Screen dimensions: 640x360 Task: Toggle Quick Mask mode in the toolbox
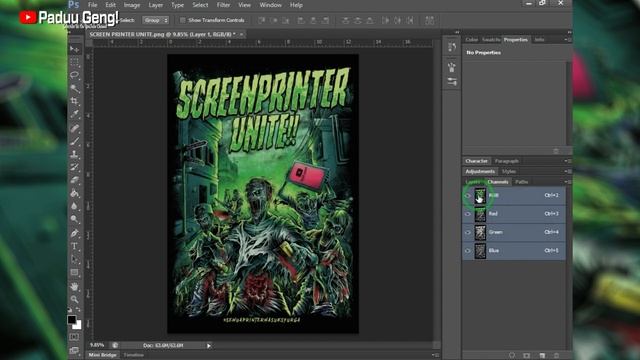click(74, 337)
